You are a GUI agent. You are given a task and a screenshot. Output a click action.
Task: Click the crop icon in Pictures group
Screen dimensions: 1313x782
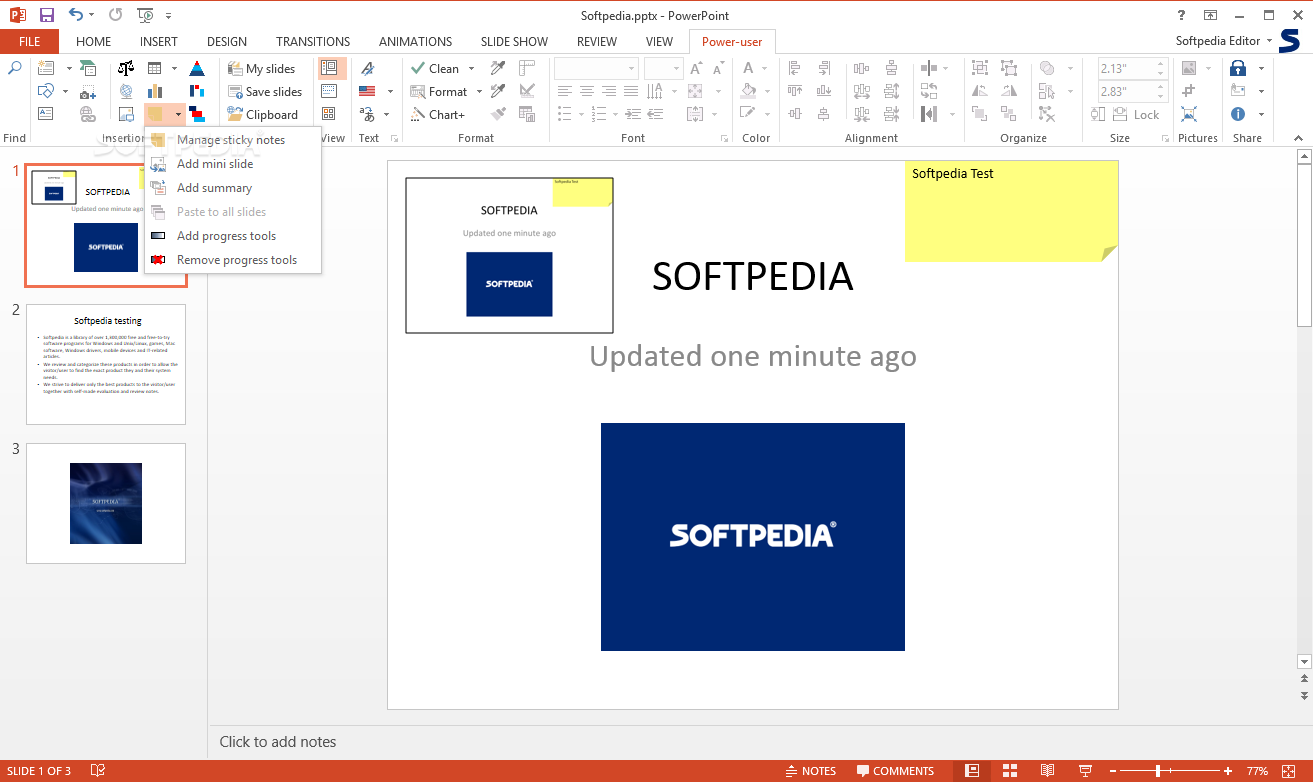pos(1189,91)
